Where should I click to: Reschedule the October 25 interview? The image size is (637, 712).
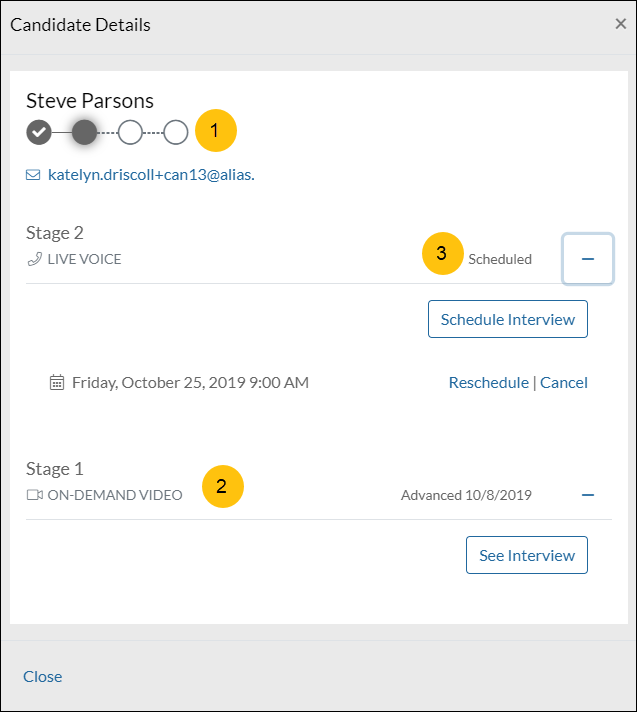coord(488,382)
